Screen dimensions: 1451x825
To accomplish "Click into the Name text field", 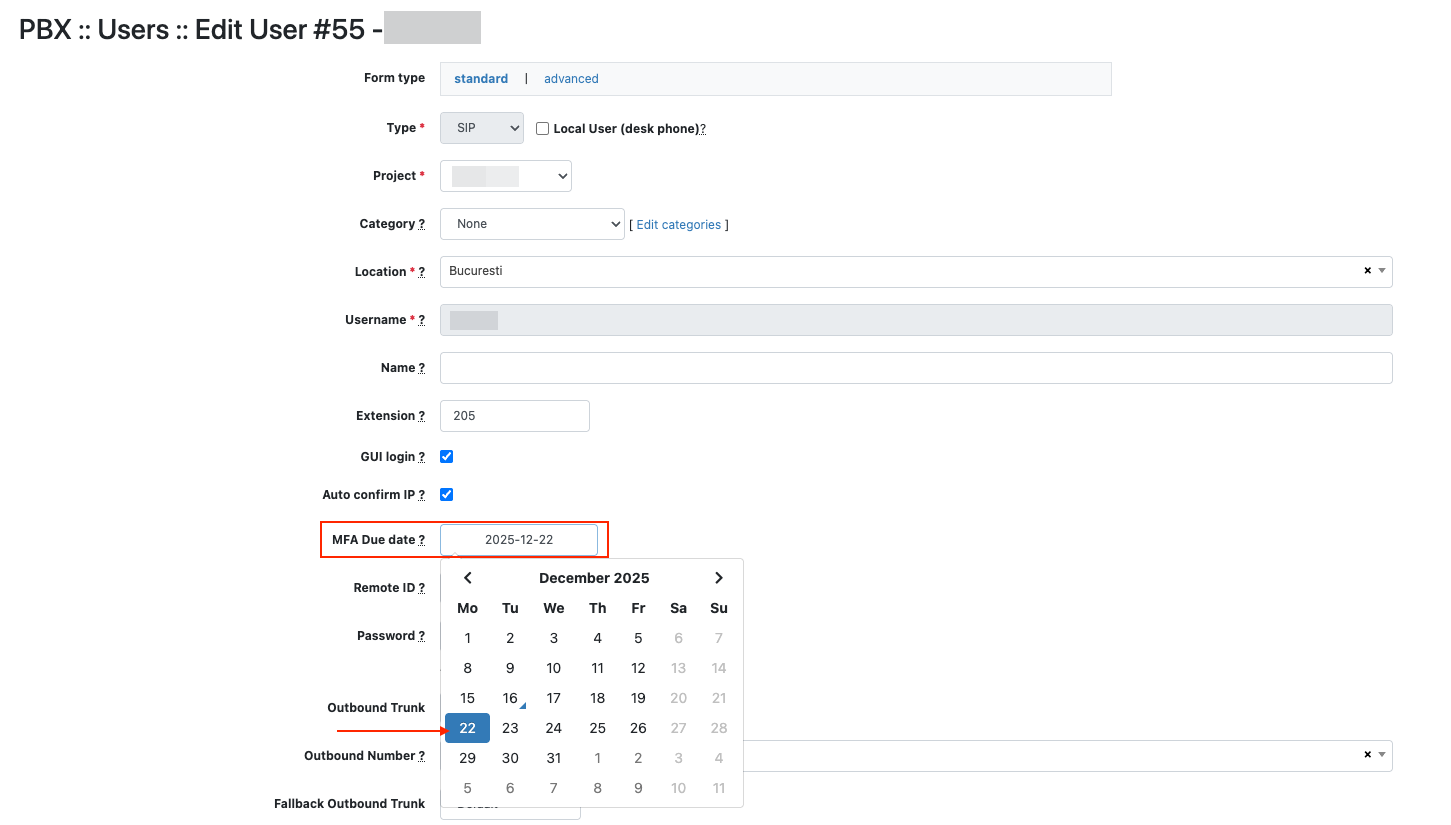I will coord(915,368).
